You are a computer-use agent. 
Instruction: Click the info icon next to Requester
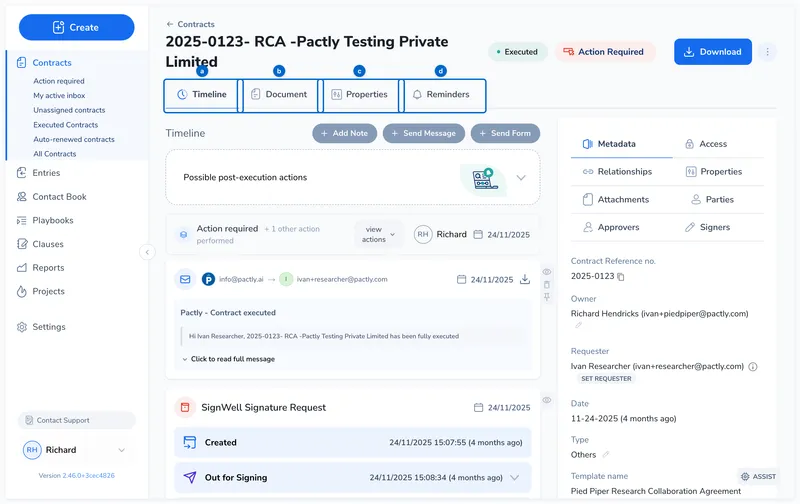(753, 366)
